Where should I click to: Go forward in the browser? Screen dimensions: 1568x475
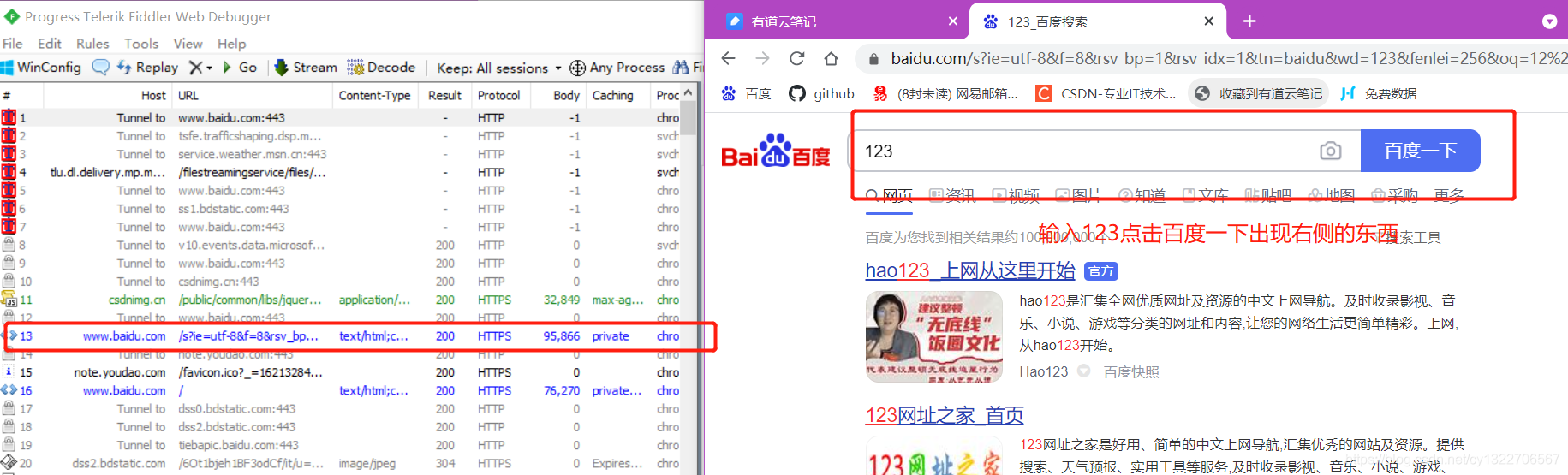click(x=763, y=58)
